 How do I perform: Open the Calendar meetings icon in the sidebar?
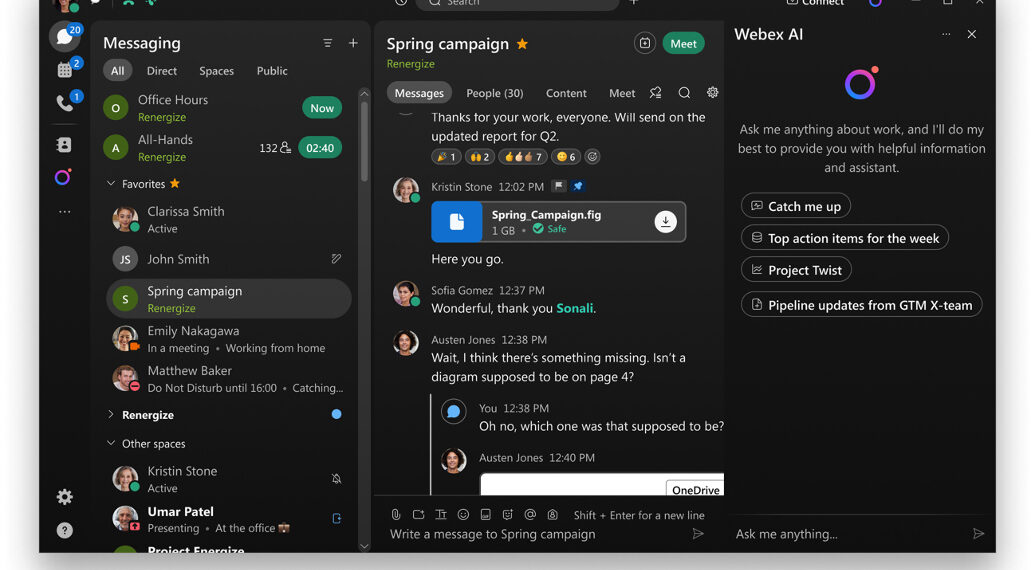coord(64,70)
